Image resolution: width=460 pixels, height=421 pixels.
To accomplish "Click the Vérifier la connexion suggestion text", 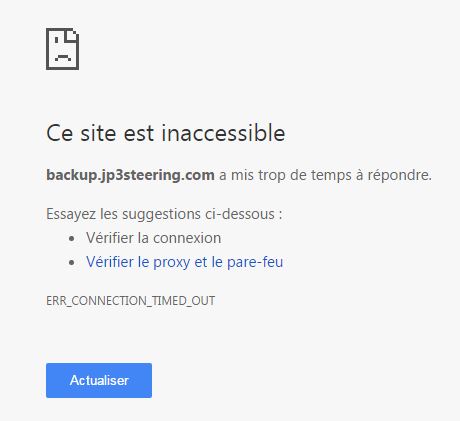I will [x=153, y=238].
